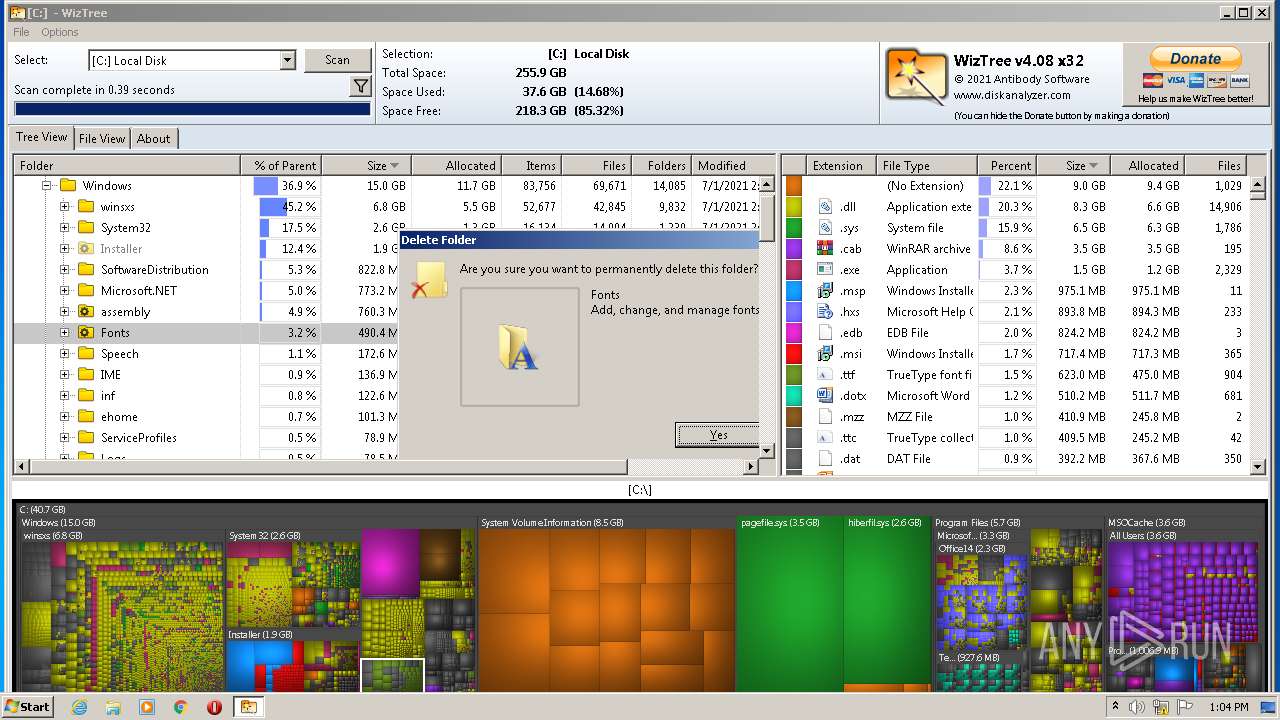Open the drive selection dropdown
Viewport: 1280px width, 720px height.
tap(287, 60)
